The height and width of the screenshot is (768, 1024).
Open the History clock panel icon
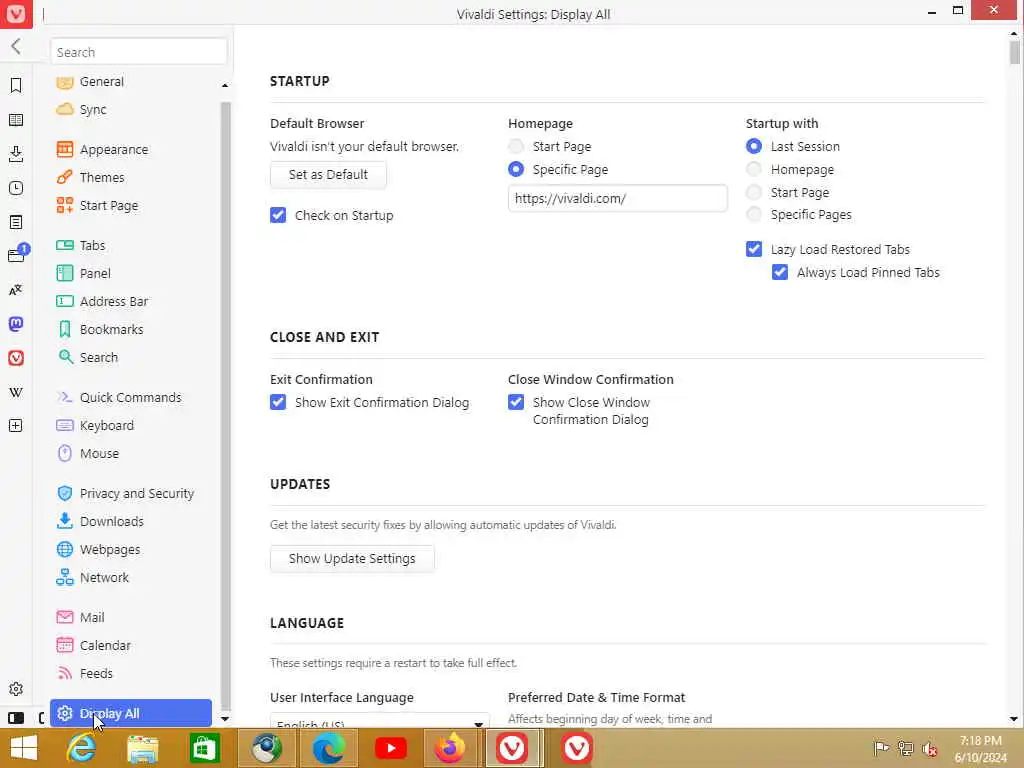16,188
